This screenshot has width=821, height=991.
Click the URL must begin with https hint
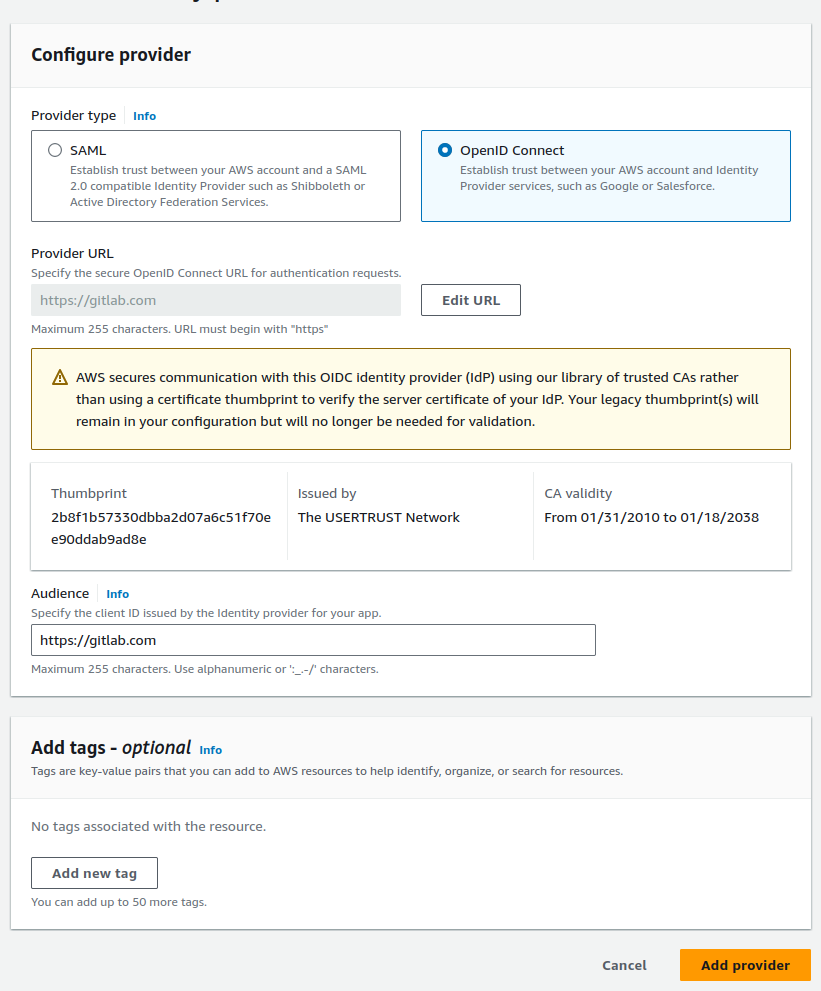(180, 329)
